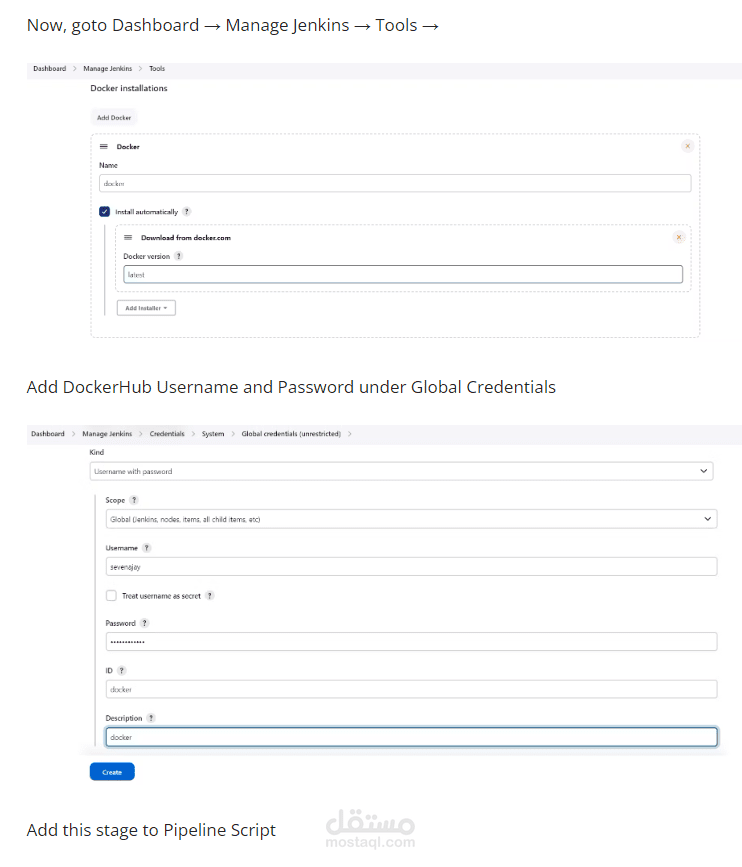Click the 'Docker installations' heading text

click(x=129, y=88)
